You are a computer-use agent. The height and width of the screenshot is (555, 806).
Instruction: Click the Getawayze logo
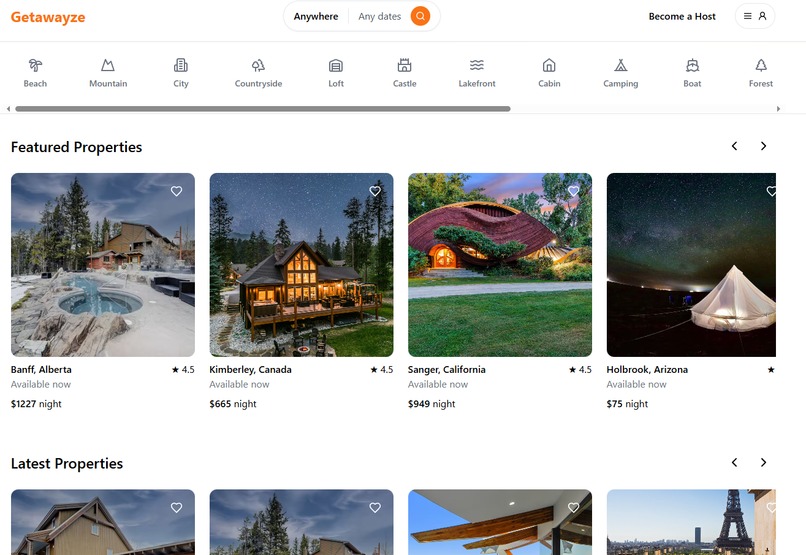coord(48,17)
